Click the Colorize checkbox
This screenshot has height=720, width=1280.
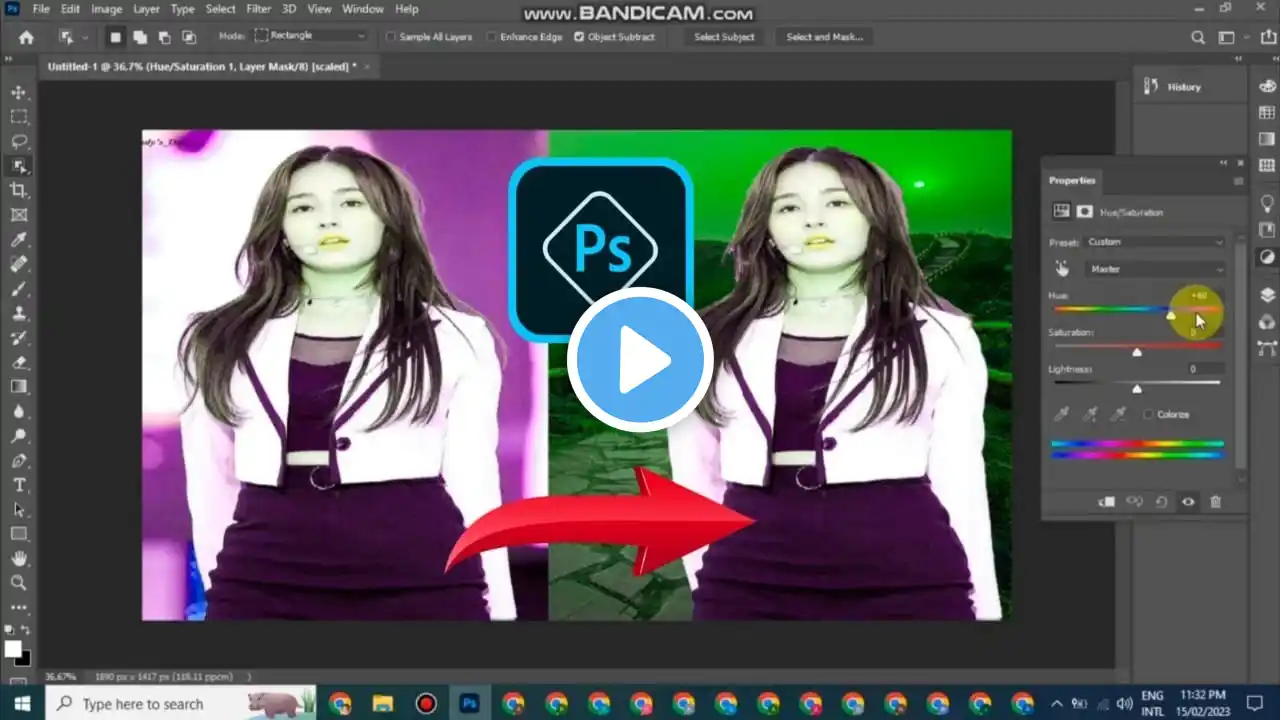[1148, 414]
